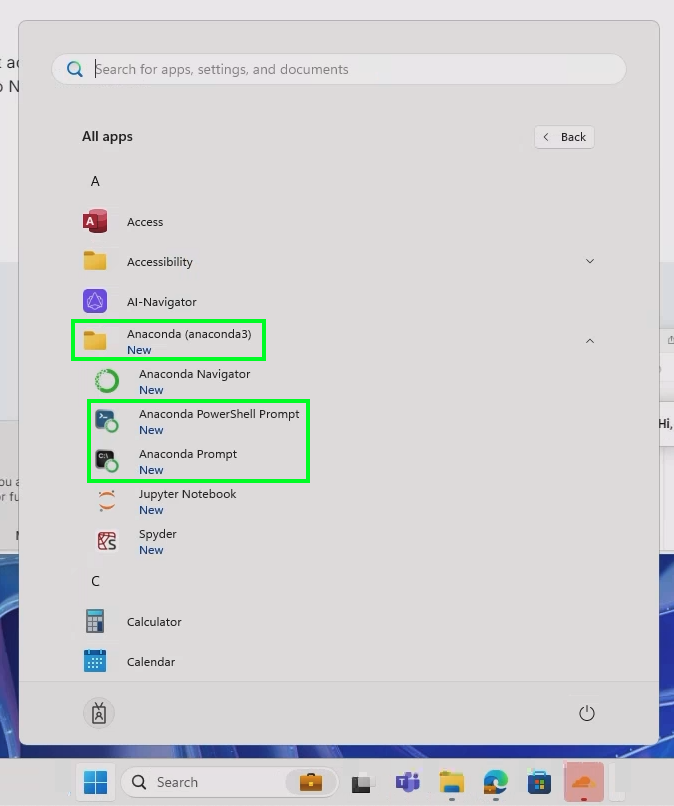Collapse the Anaconda (anaconda3) folder chevron
Viewport: 674px width, 806px height.
click(590, 341)
